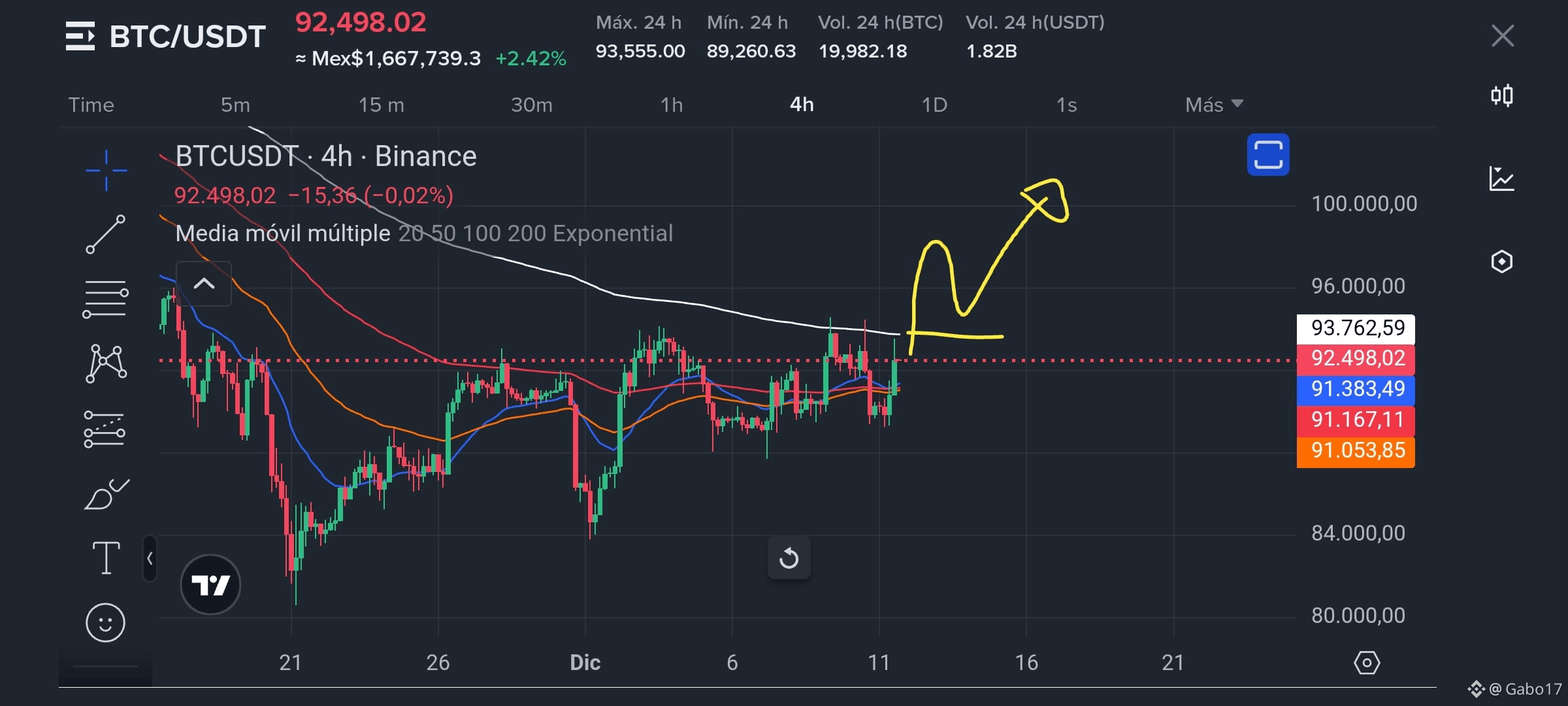Click the 91.053,85 orange EMA price label
This screenshot has height=706, width=1568.
(1356, 451)
